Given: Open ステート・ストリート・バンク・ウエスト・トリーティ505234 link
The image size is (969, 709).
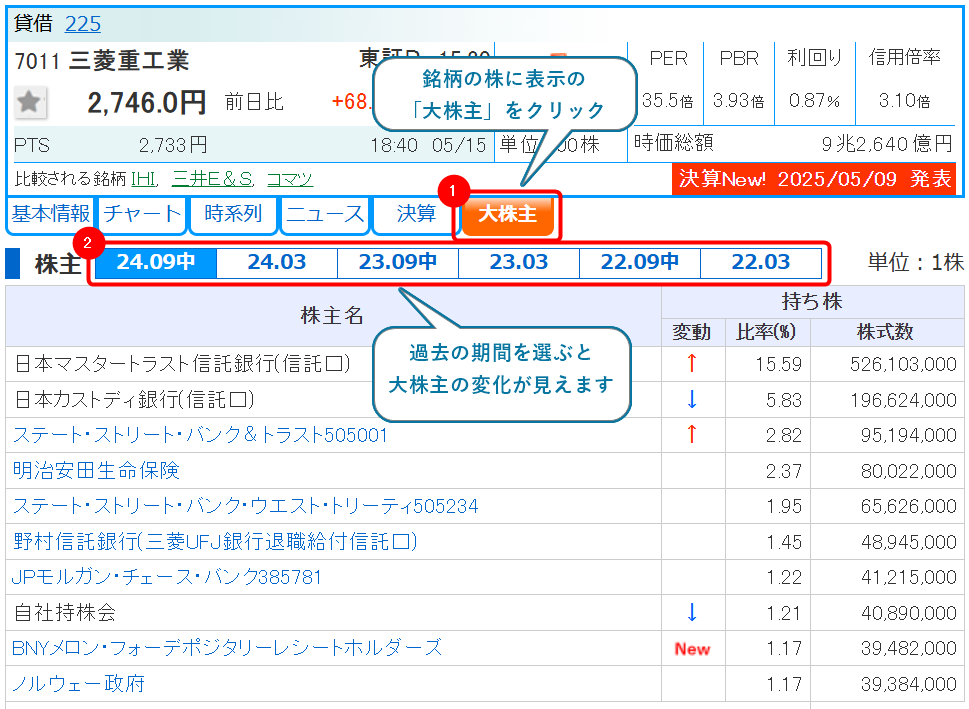Looking at the screenshot, I should pos(245,506).
